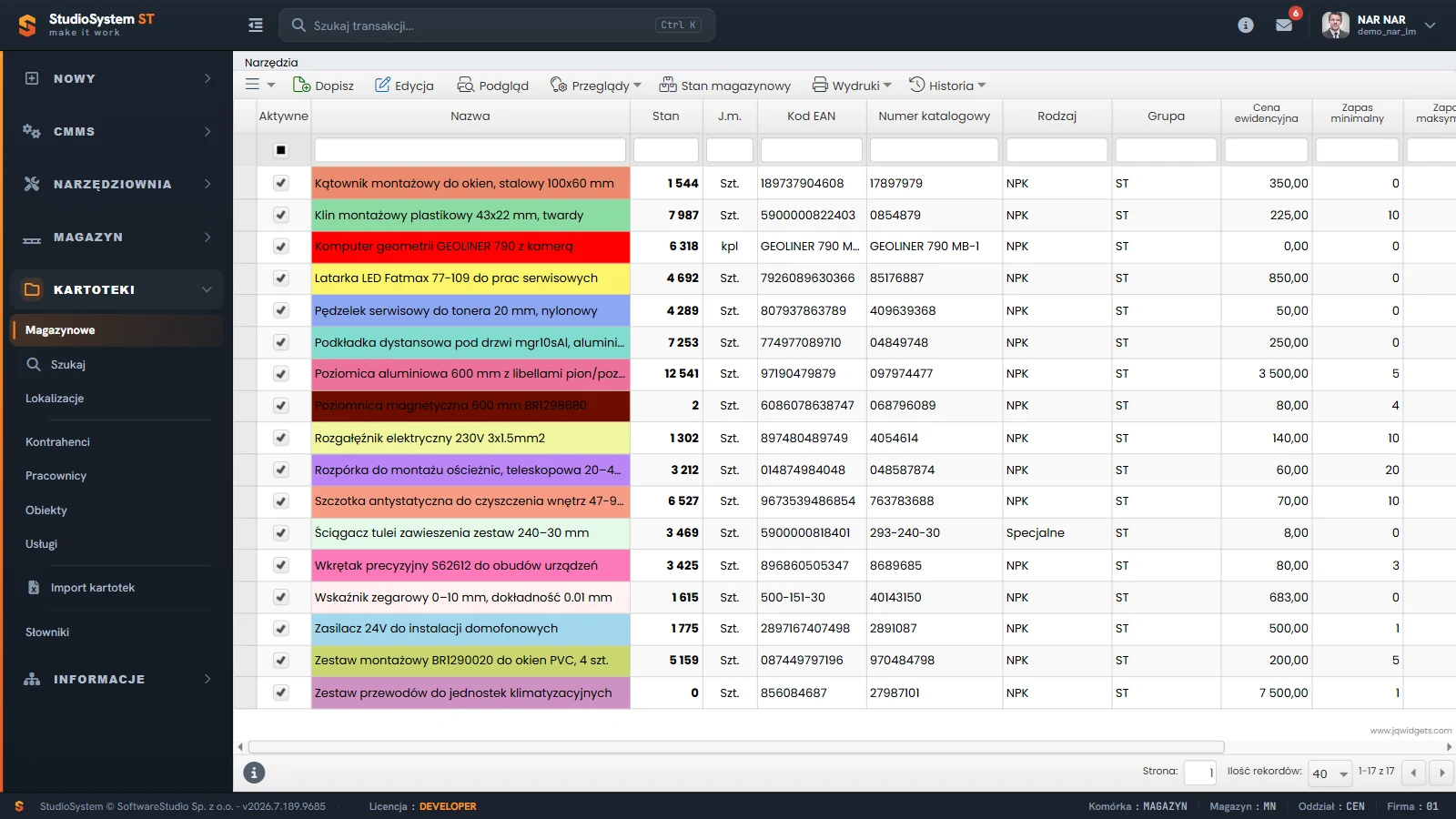Focus the Szukaj transakcji search box
The width and height of the screenshot is (1456, 819).
[x=497, y=25]
